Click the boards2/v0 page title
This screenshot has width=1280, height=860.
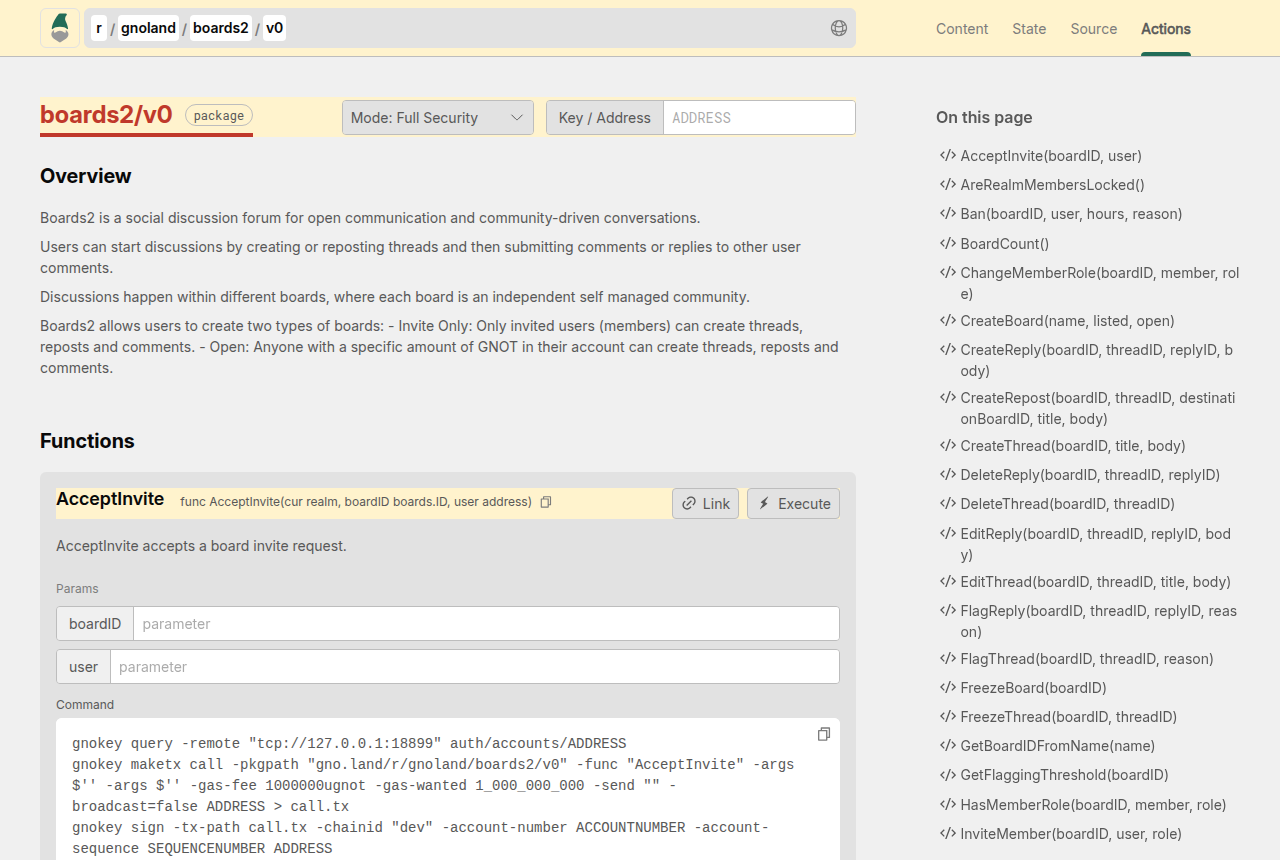(106, 115)
